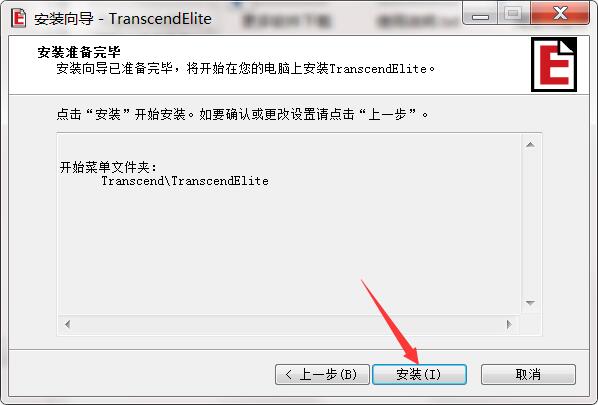598x405 pixels.
Task: Click the vertical scrollbar up arrow
Action: point(530,145)
